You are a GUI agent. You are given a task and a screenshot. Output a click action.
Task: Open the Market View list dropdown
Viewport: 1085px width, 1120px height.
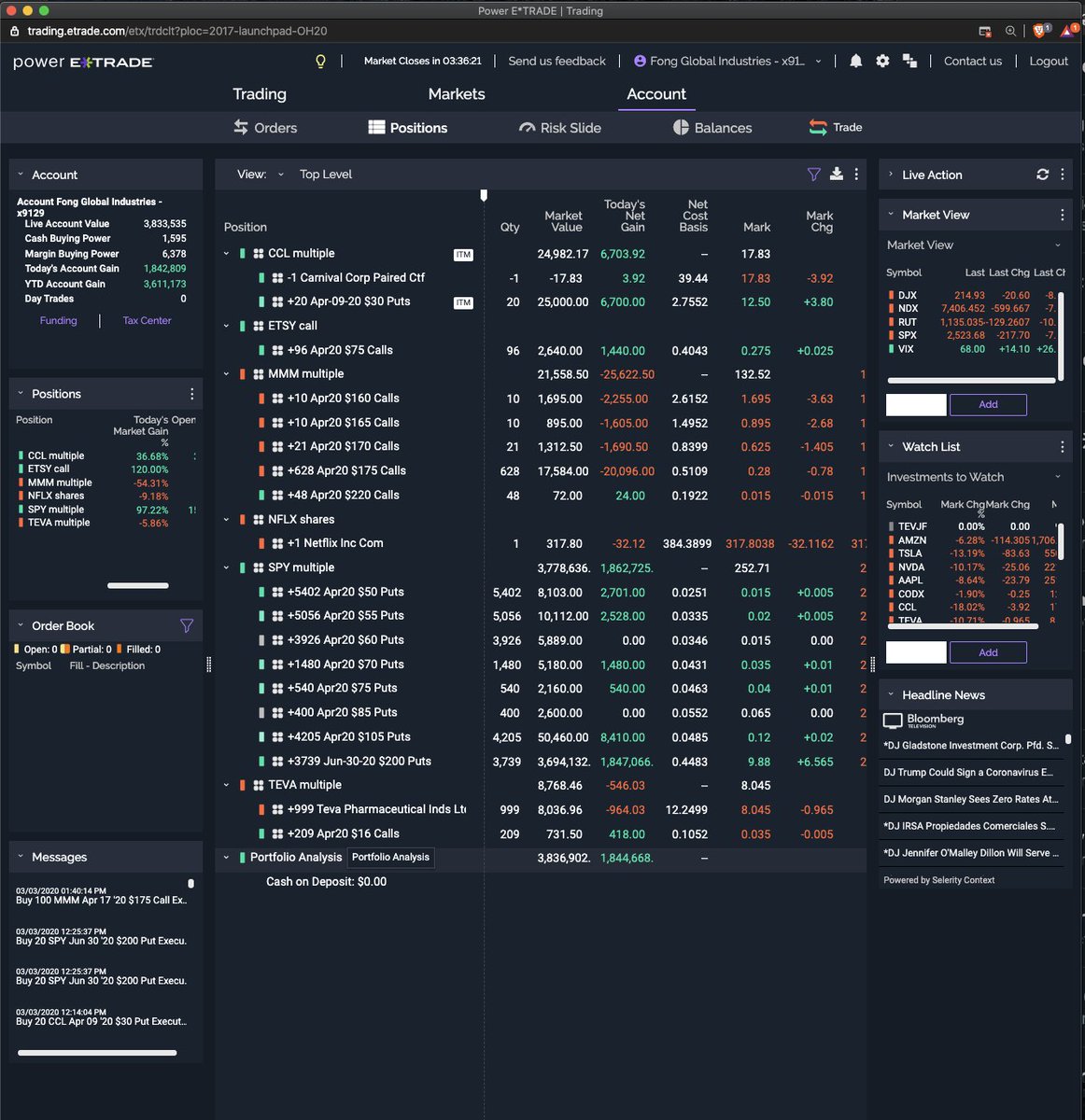tap(1058, 245)
